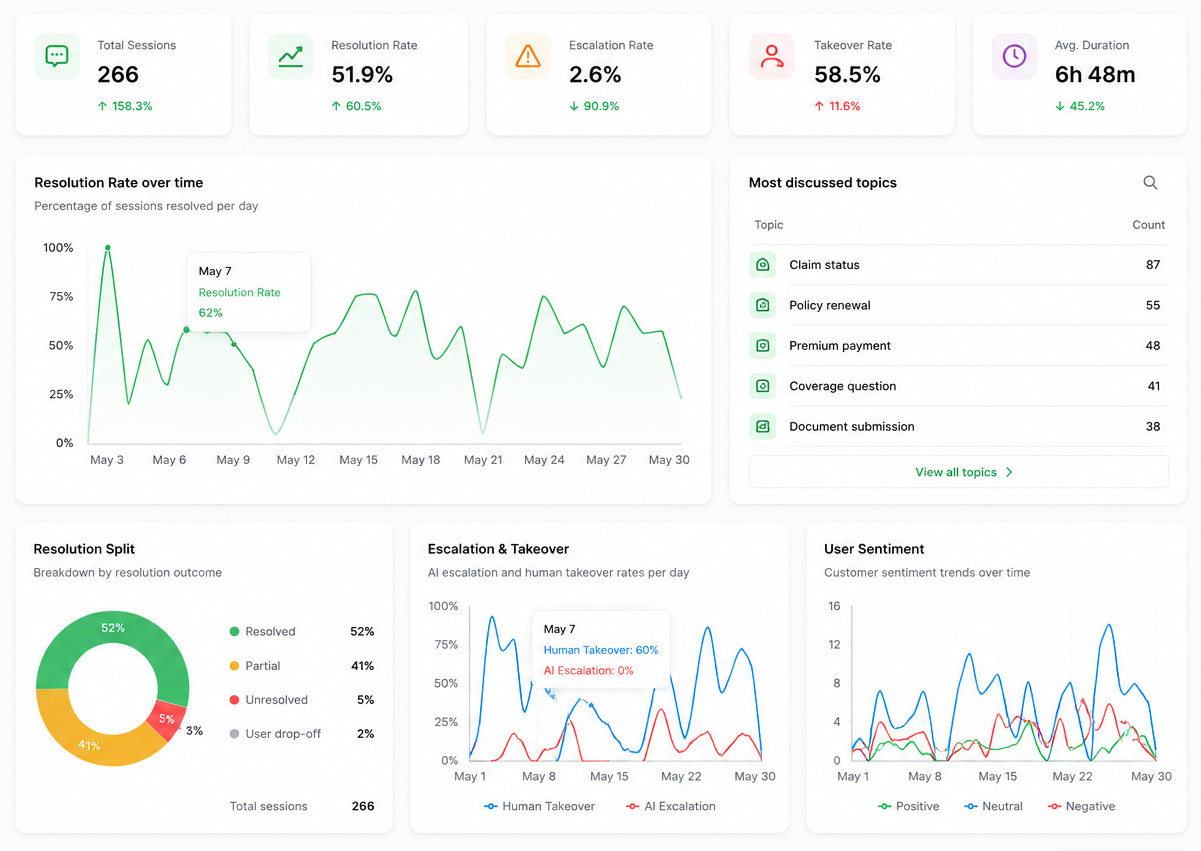Click the Resolution Split title

click(x=84, y=549)
